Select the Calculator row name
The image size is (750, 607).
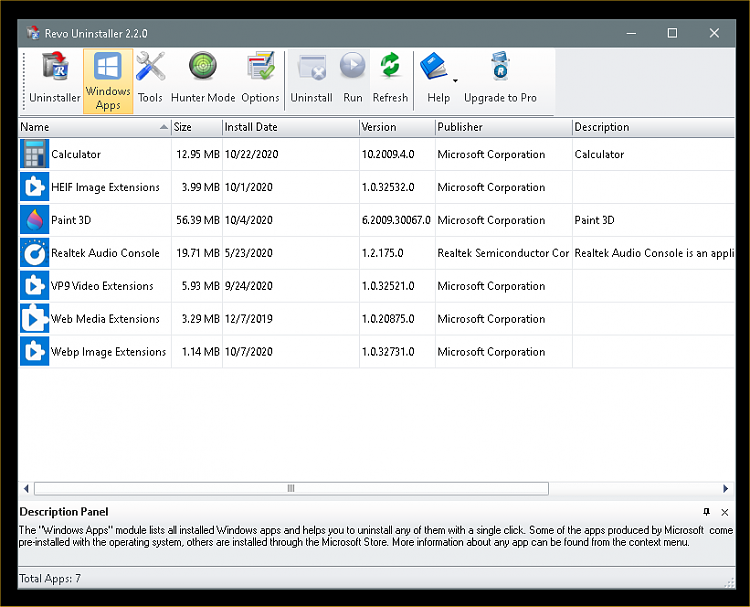pos(76,155)
